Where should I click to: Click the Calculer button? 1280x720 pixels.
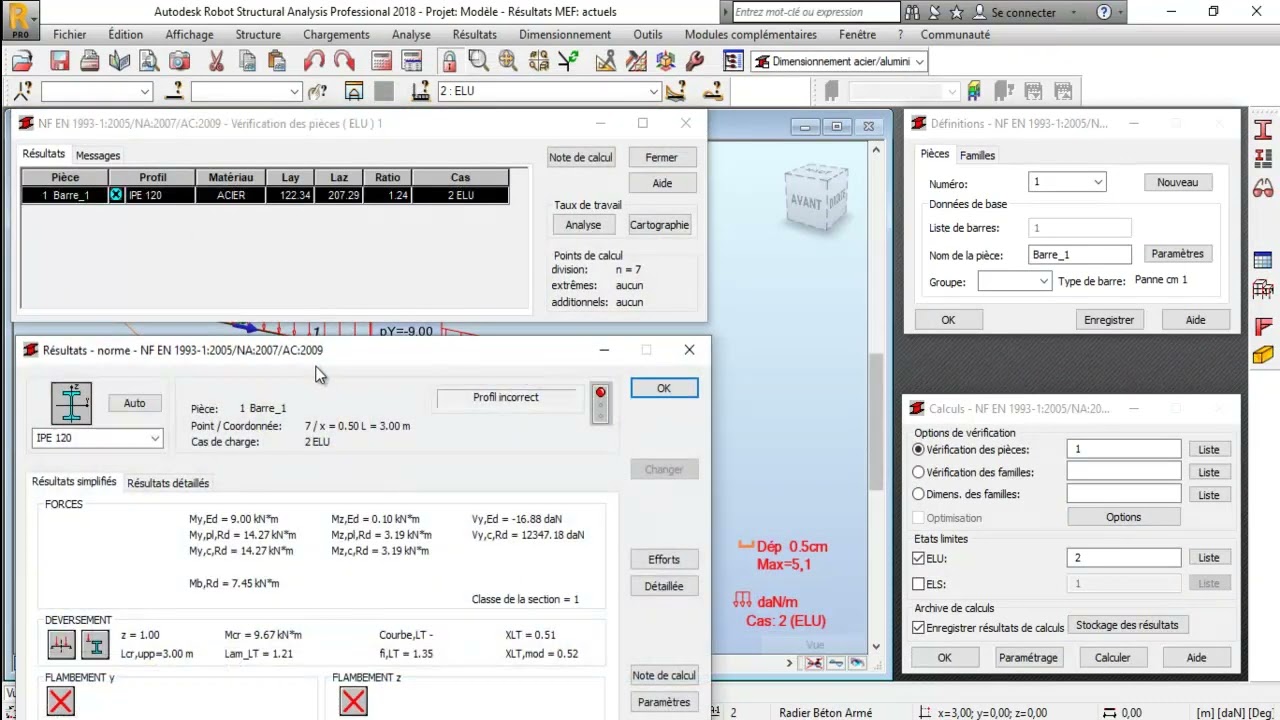1112,658
